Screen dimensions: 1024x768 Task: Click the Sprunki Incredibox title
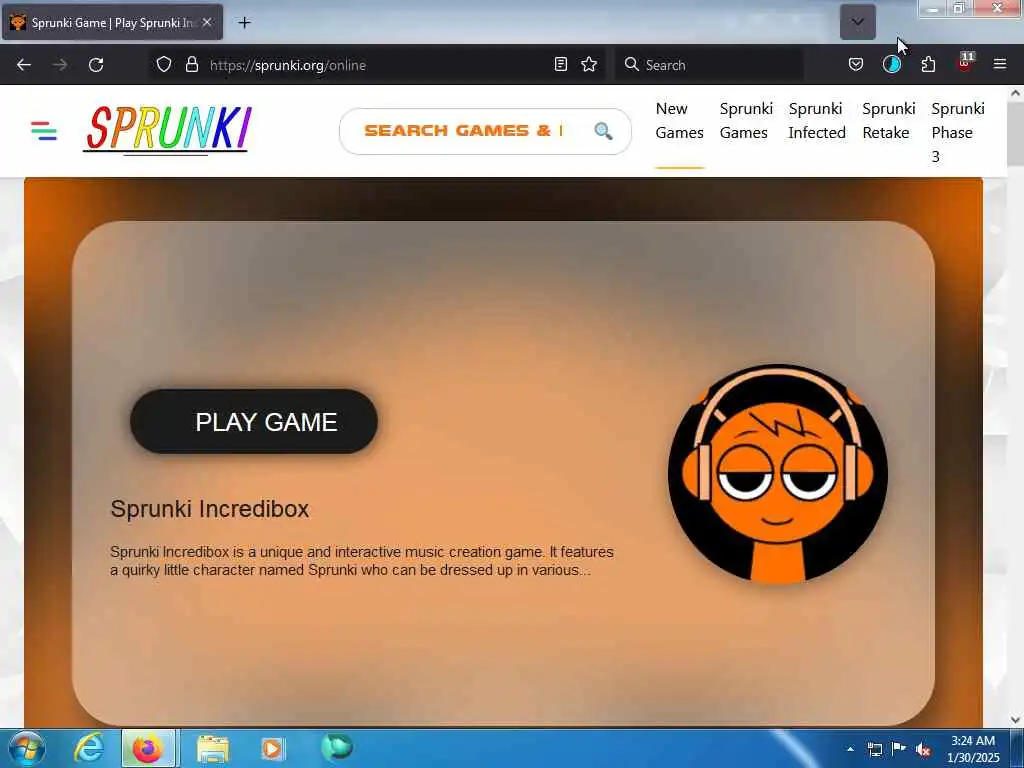[x=210, y=509]
